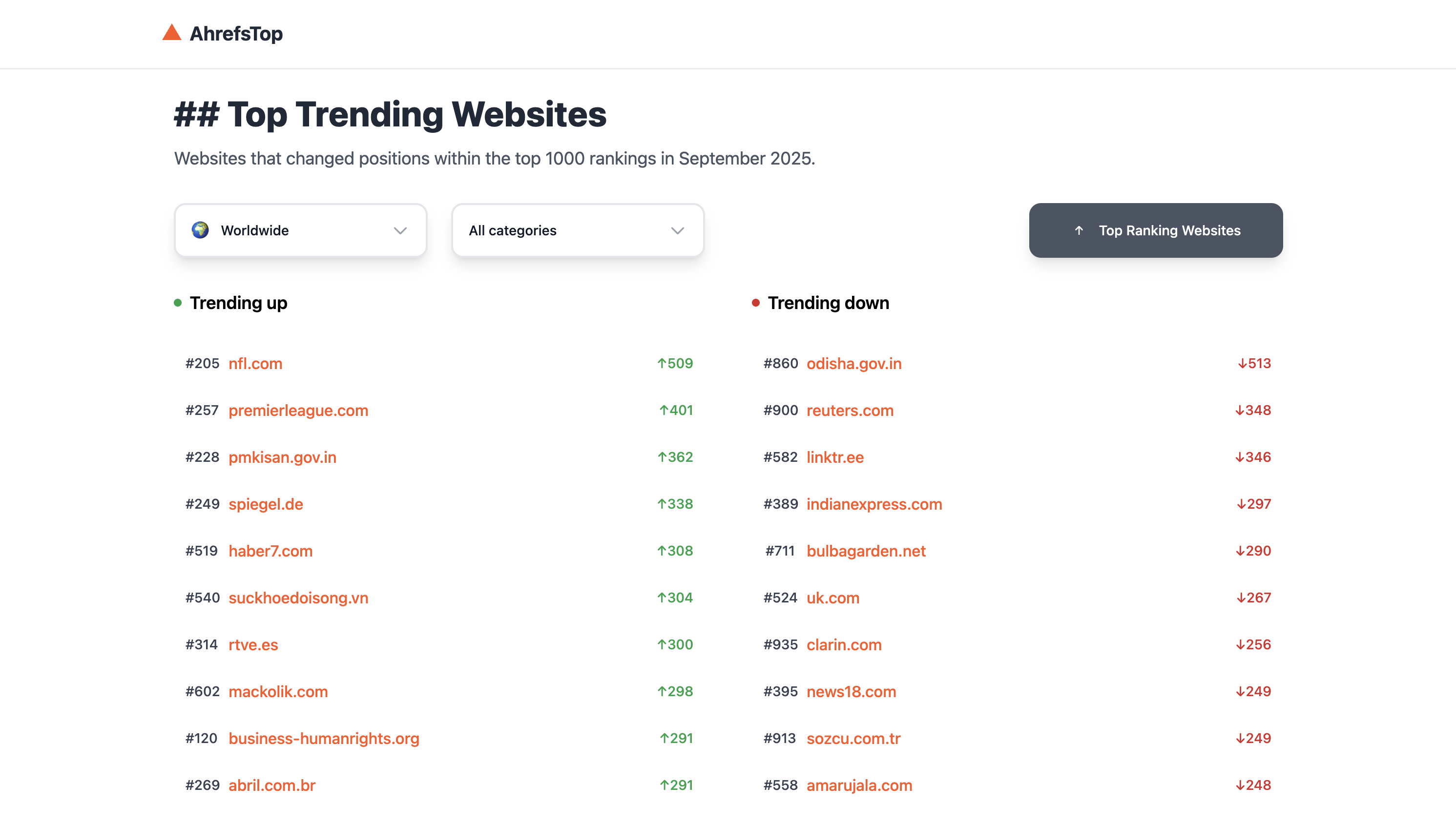The image size is (1456, 827).
Task: Click the green Trending up indicator dot
Action: click(178, 303)
